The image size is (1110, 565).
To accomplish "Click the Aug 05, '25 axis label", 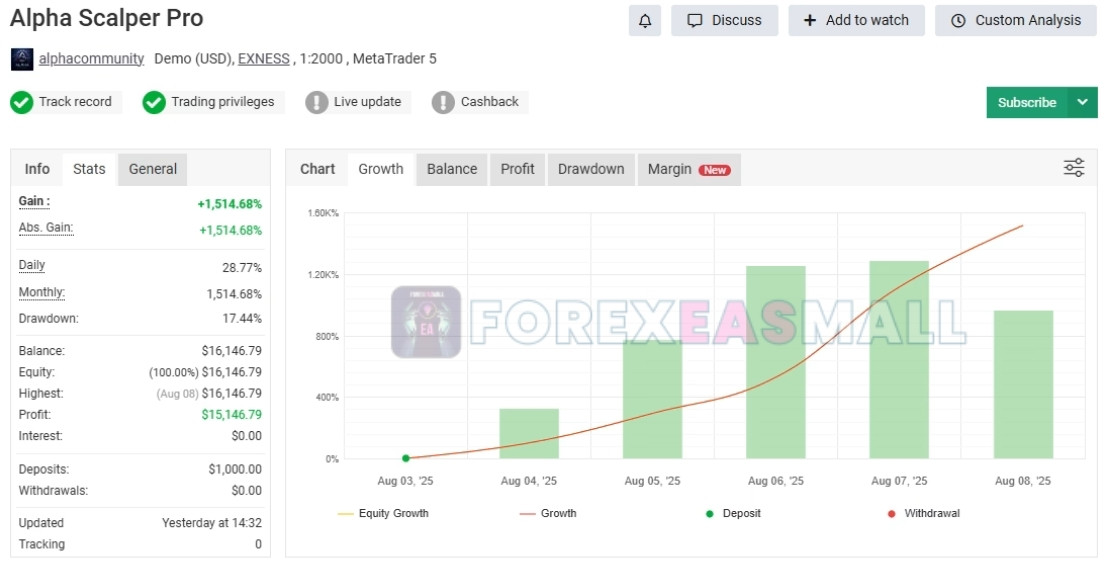I will coord(652,481).
